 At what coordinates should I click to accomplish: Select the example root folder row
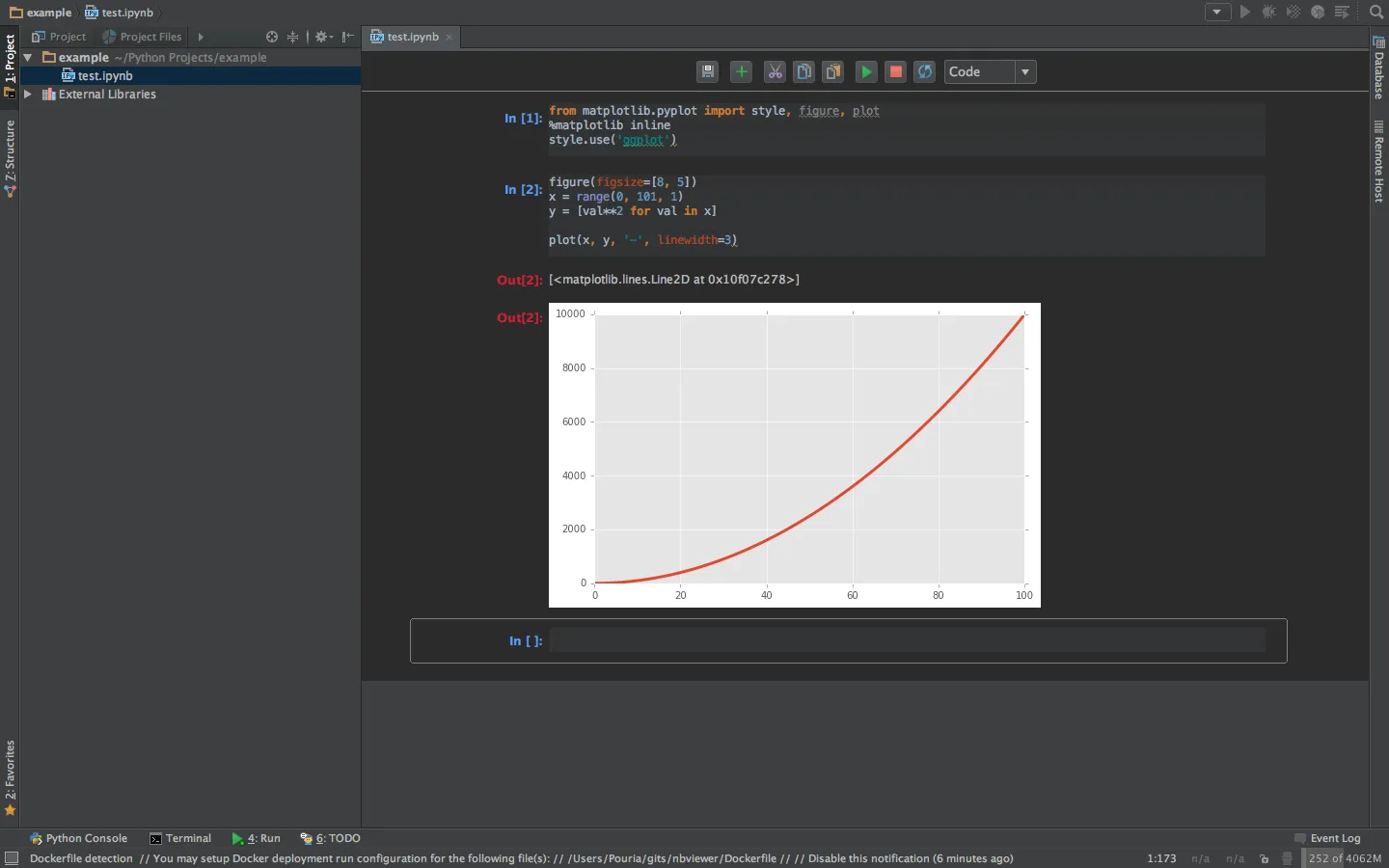pyautogui.click(x=190, y=58)
